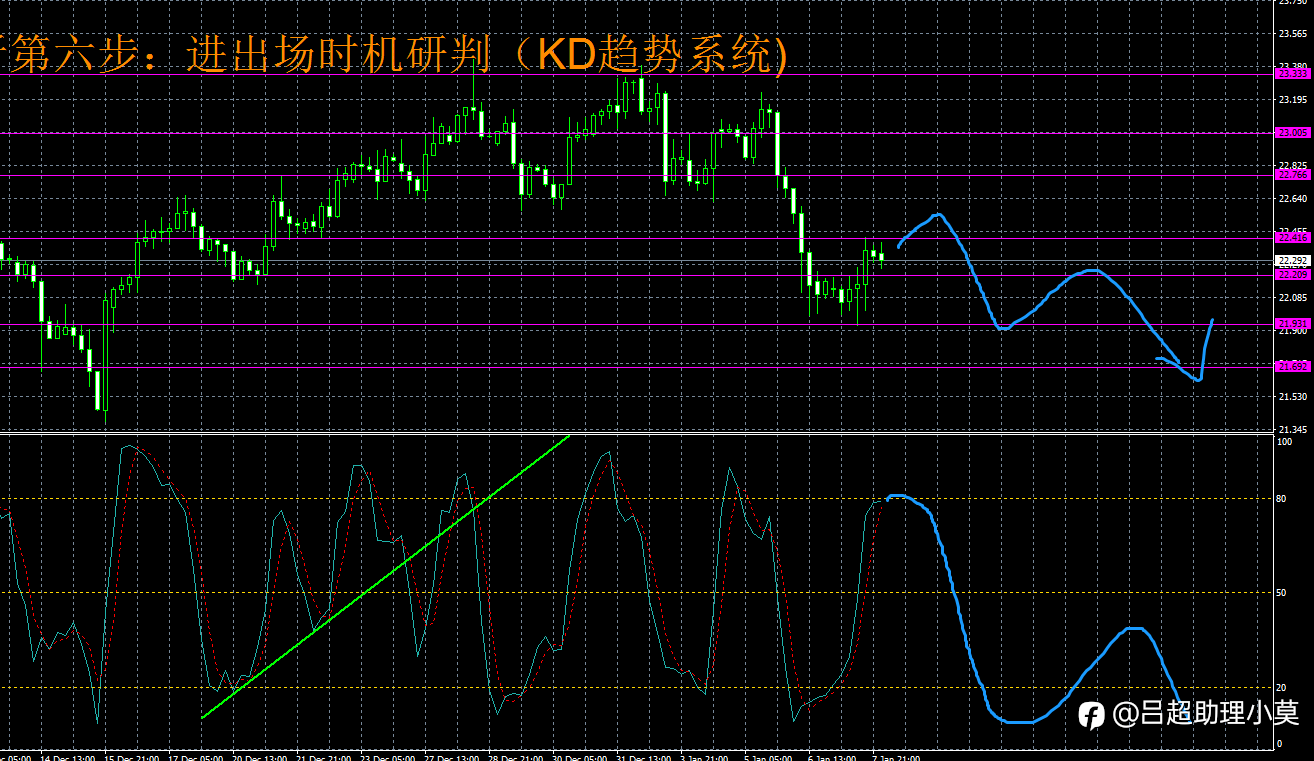Click the 22.640 price scale value
This screenshot has height=761, width=1314.
(1293, 198)
